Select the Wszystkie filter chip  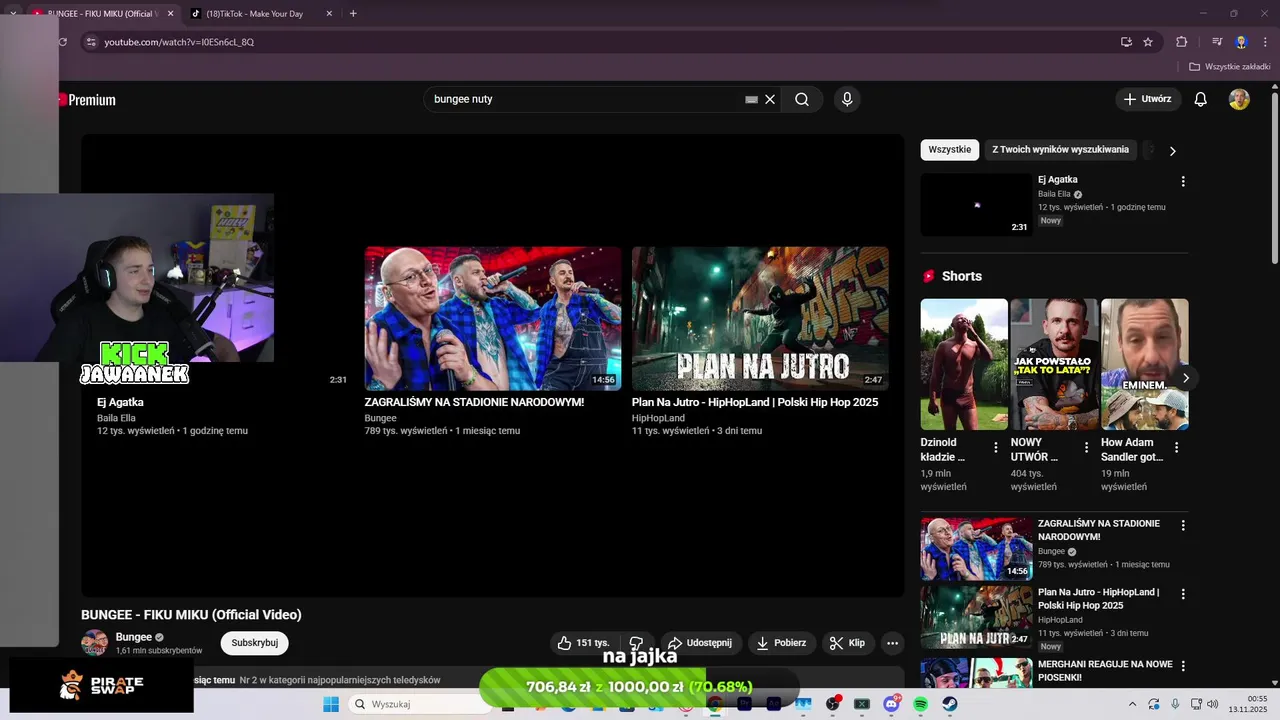tap(949, 150)
